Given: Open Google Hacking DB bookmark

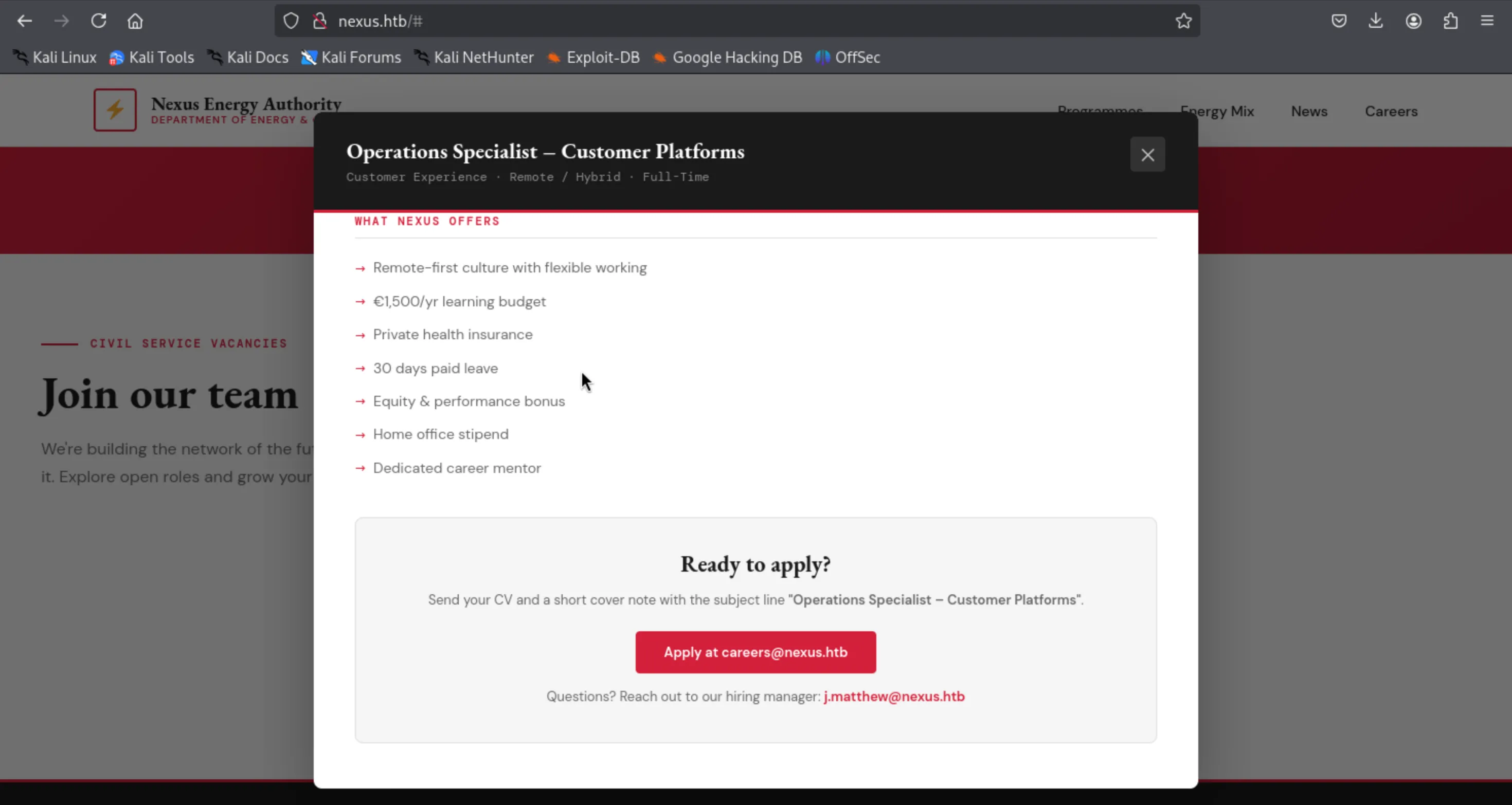Looking at the screenshot, I should pyautogui.click(x=727, y=57).
